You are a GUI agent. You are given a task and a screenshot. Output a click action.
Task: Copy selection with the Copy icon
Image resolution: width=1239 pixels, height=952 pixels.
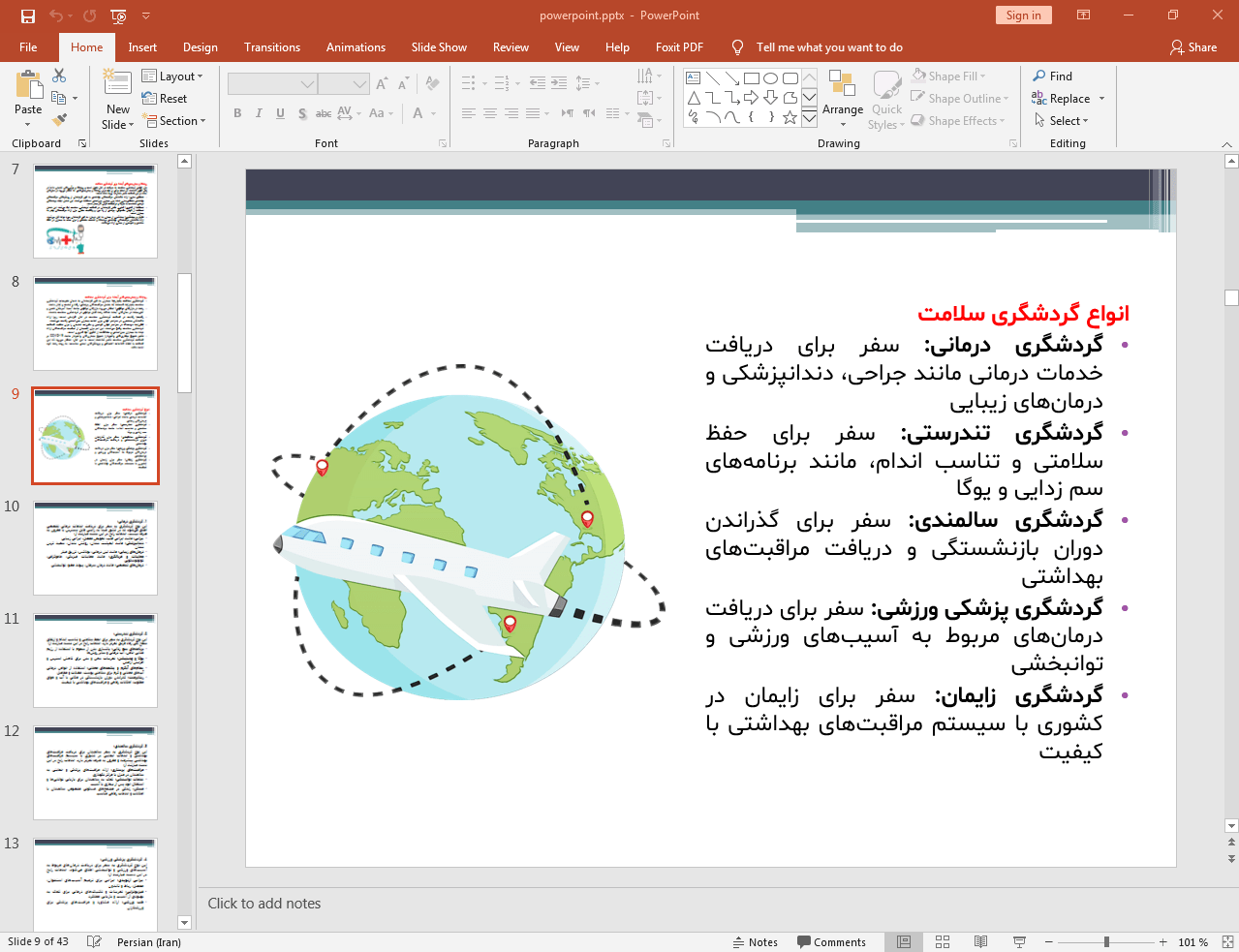coord(59,98)
